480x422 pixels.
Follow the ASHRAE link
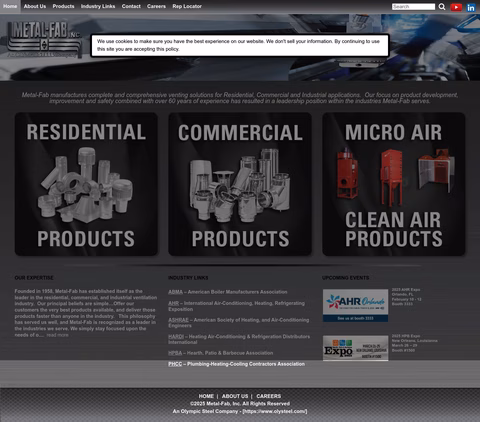click(x=178, y=320)
